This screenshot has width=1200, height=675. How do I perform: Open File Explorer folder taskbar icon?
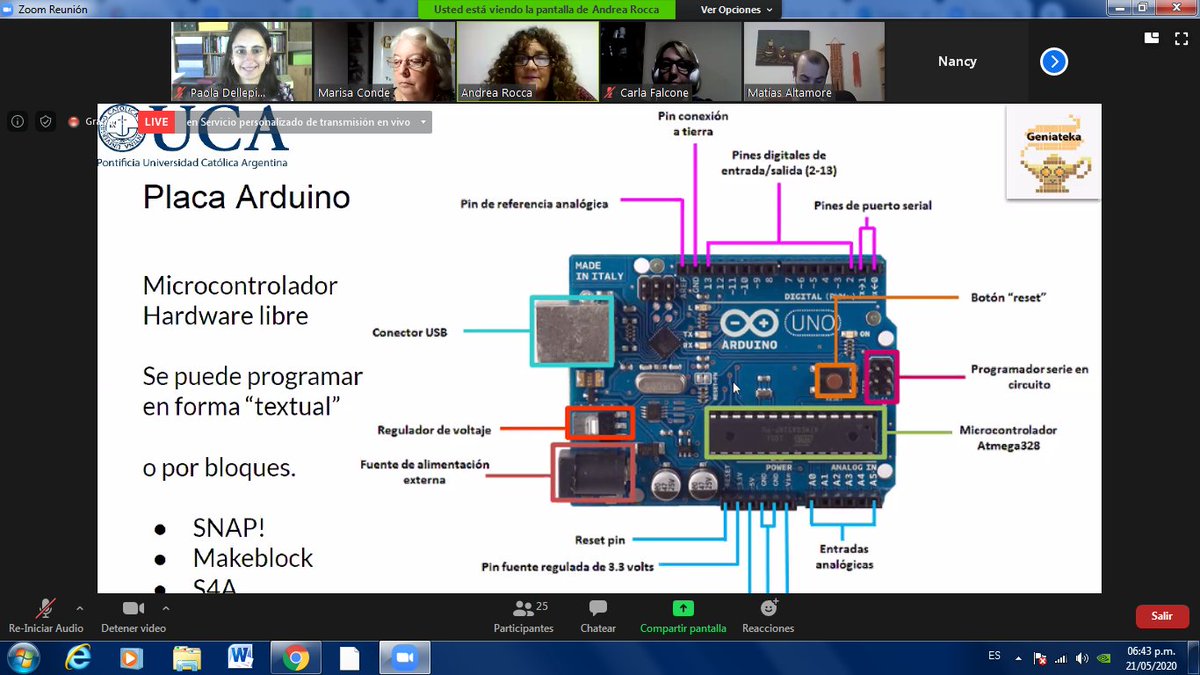pyautogui.click(x=187, y=657)
